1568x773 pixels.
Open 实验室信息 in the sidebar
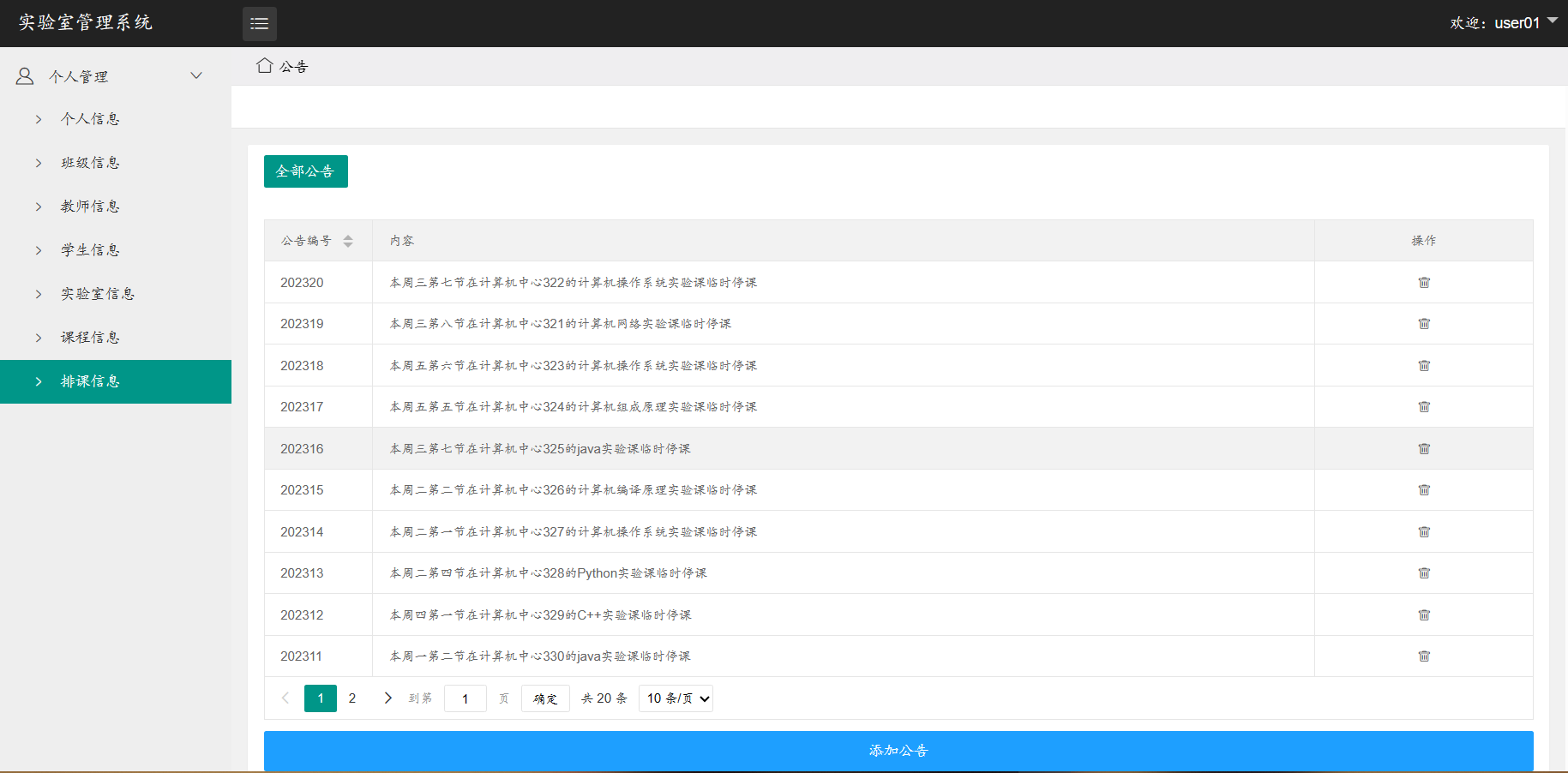tap(116, 294)
